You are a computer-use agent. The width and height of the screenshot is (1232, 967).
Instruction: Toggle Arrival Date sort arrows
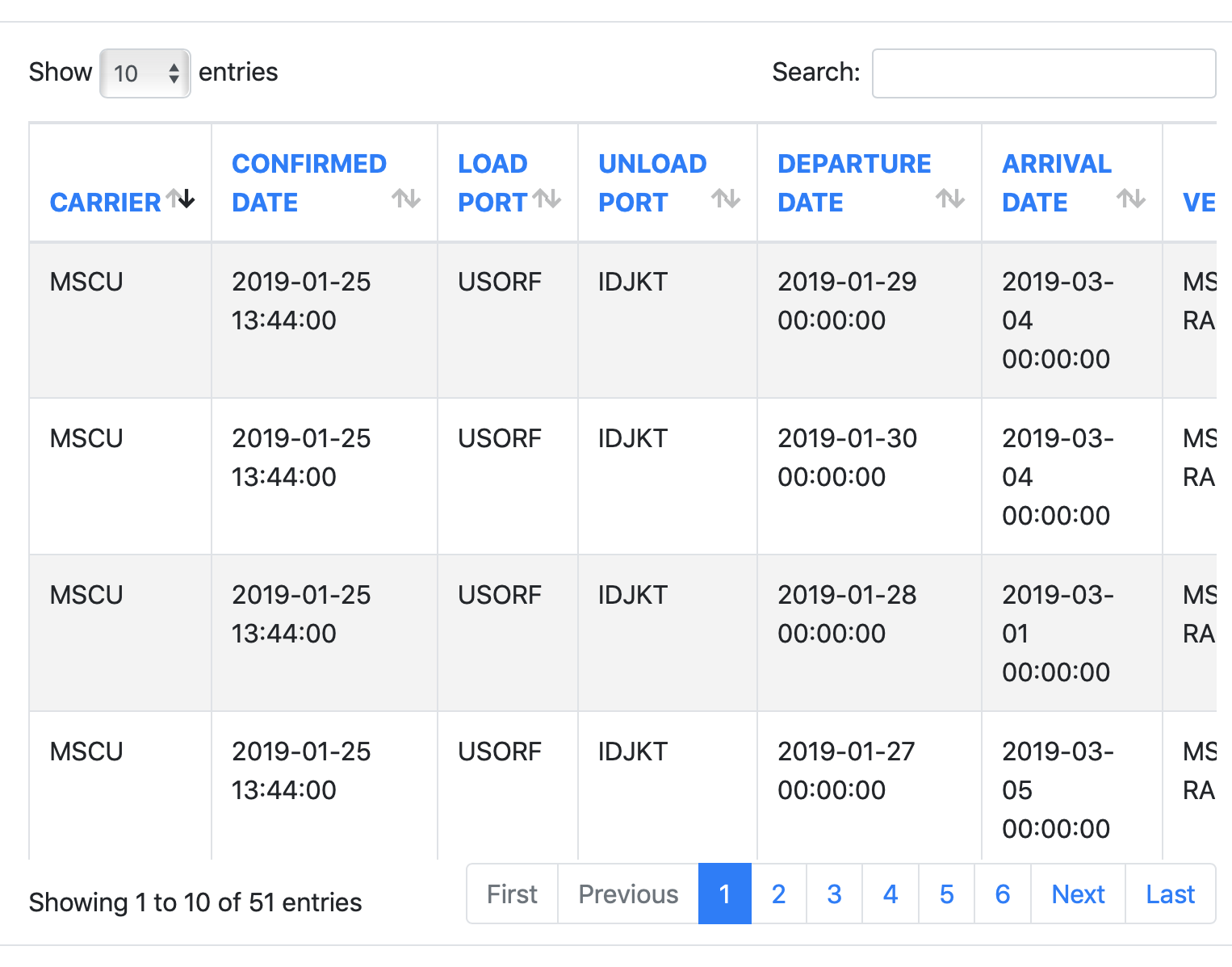click(x=1131, y=199)
